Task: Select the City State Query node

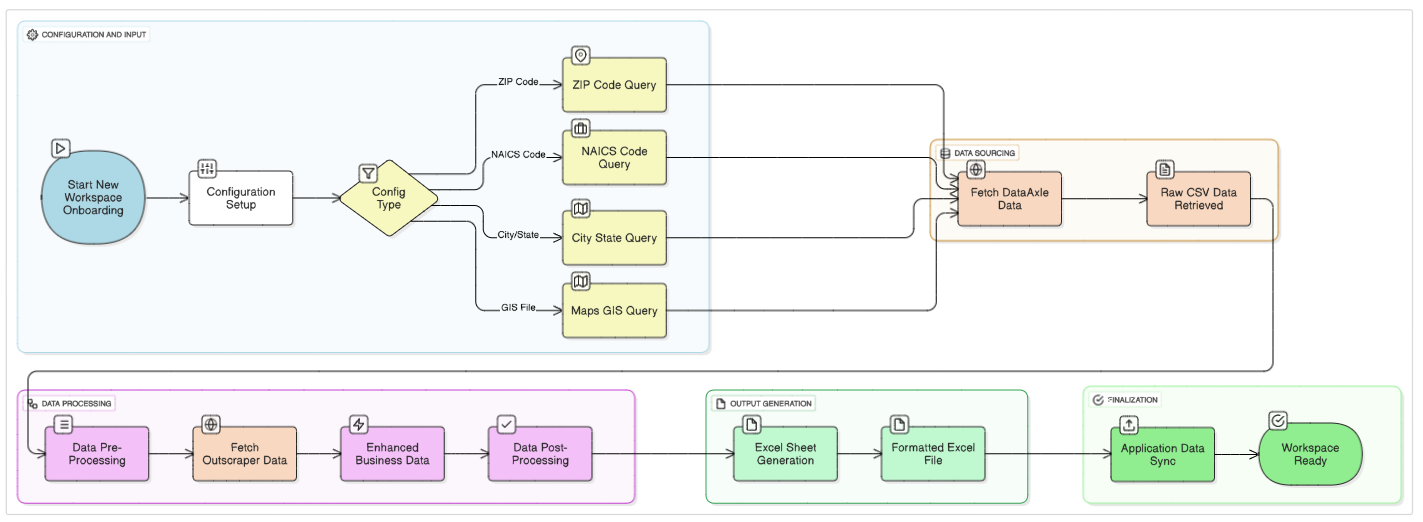Action: pos(614,238)
